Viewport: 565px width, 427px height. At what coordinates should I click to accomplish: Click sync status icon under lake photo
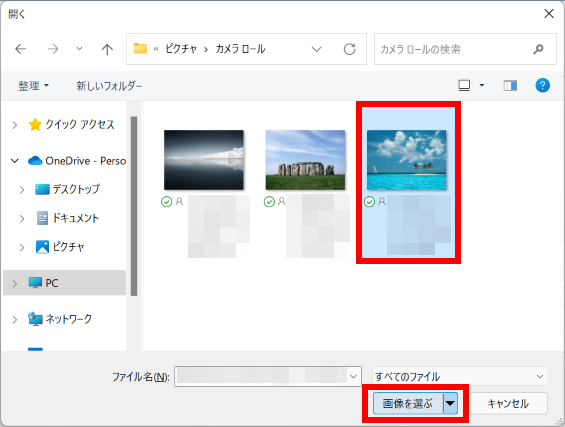point(166,202)
